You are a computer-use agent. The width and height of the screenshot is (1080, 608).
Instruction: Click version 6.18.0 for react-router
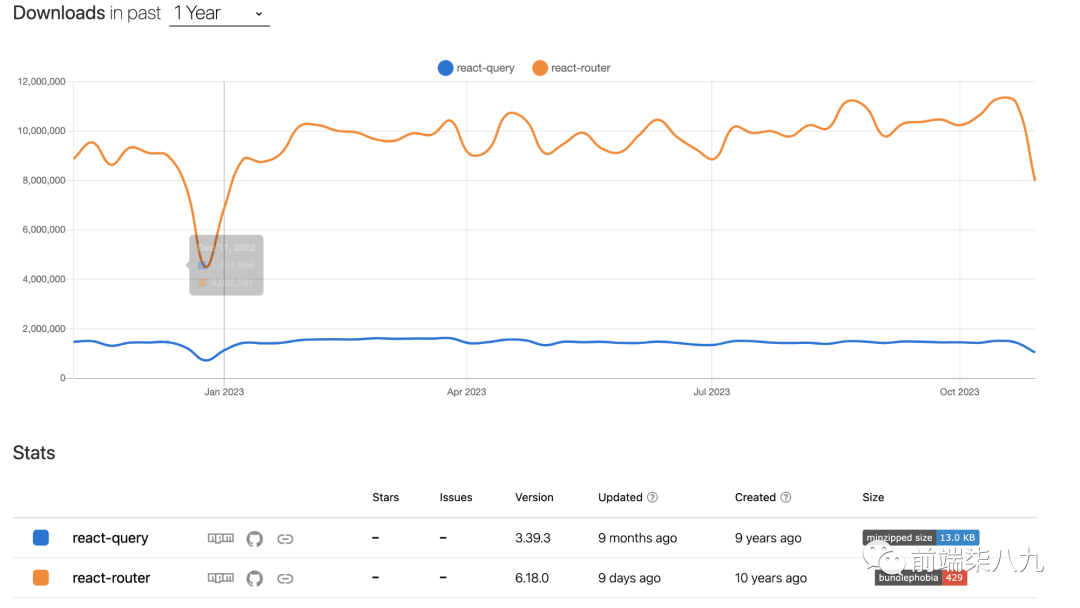[532, 578]
